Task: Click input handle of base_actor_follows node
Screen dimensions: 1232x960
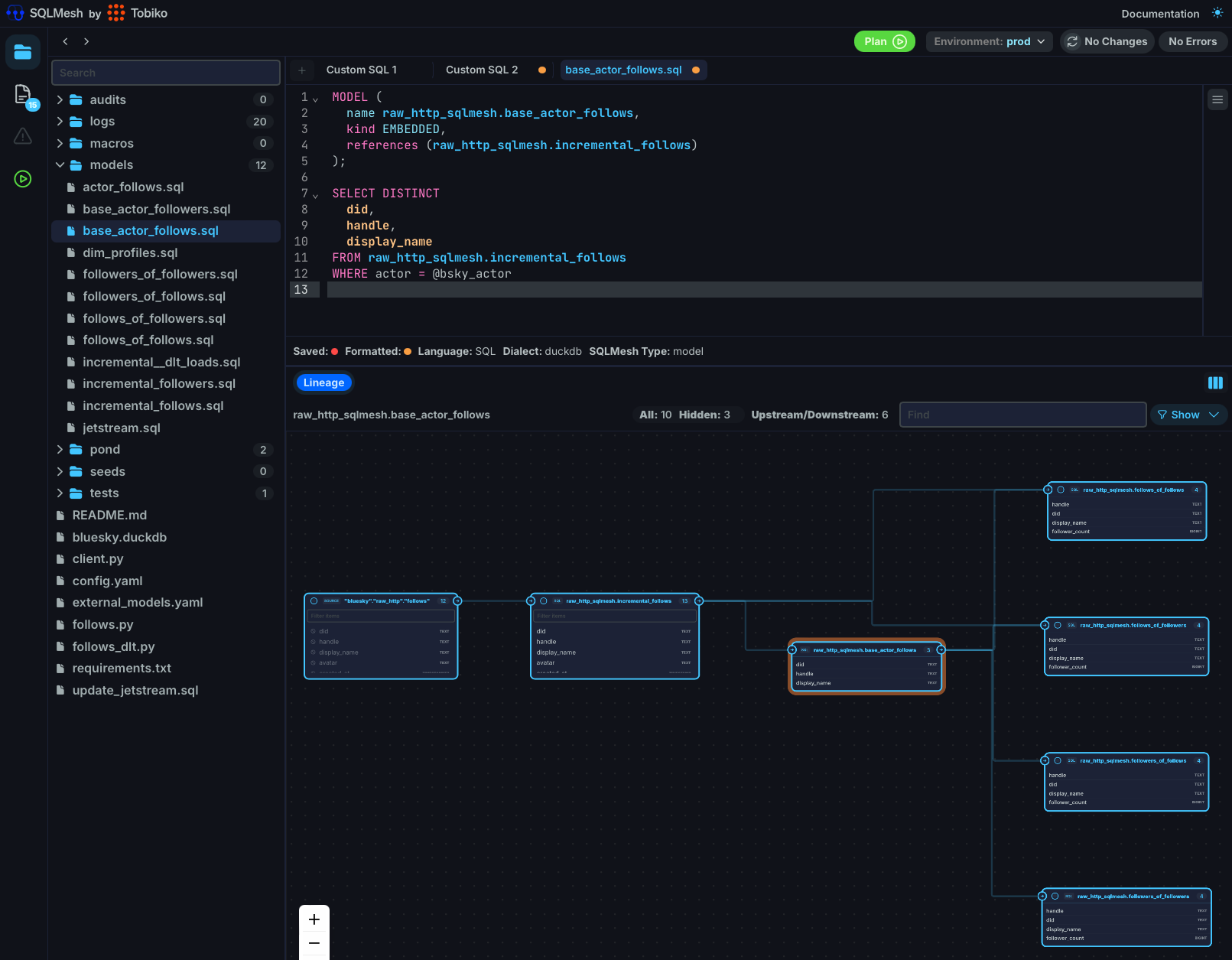Action: (792, 650)
